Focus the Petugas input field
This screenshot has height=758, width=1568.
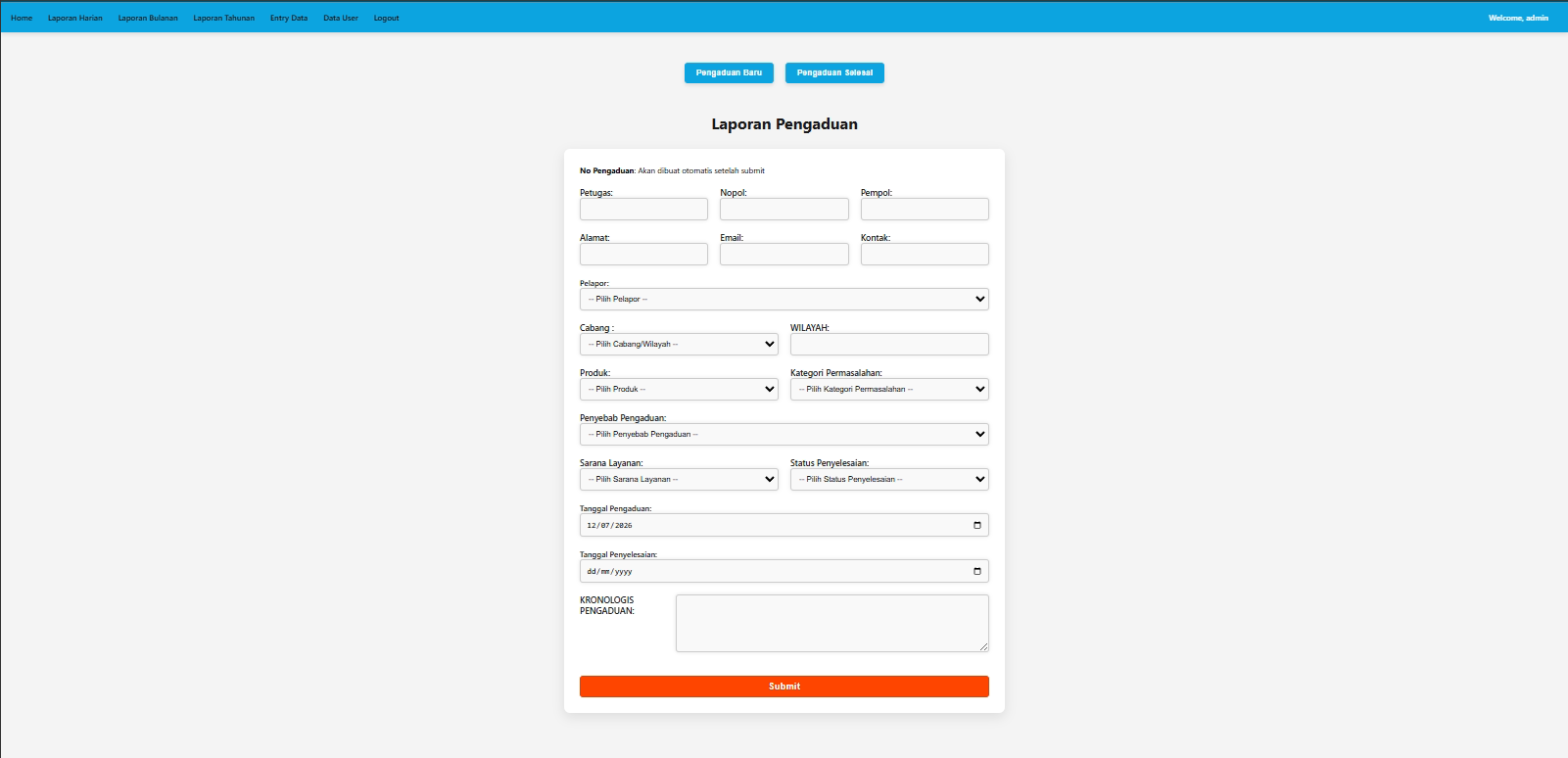coord(643,209)
